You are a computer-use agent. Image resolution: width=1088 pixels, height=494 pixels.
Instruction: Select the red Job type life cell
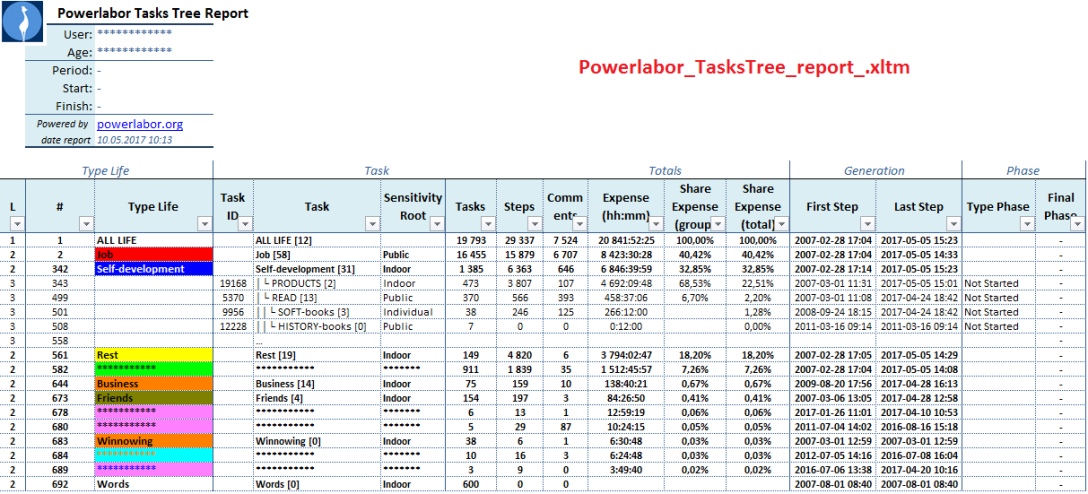(x=153, y=255)
